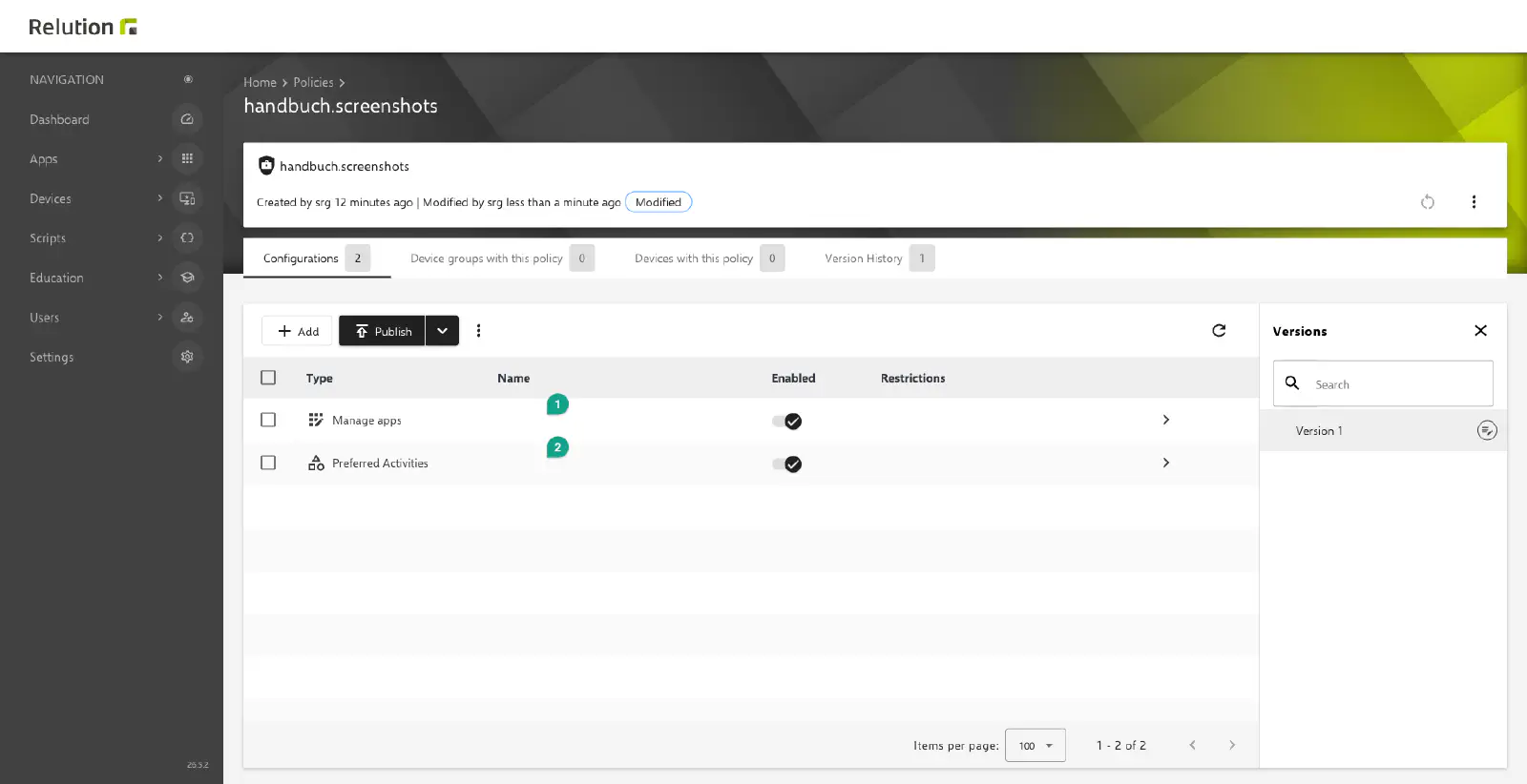Click the Scripts code icon

(187, 237)
